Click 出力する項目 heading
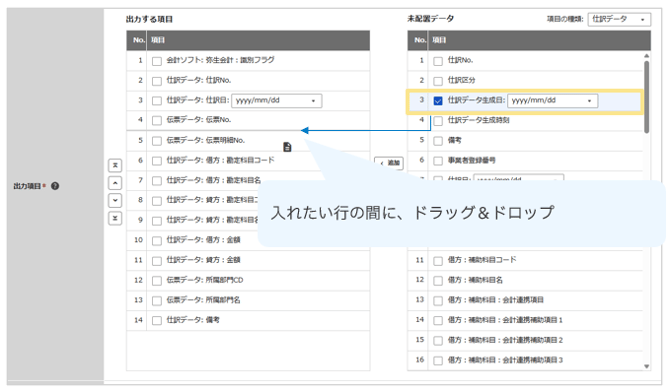 (x=149, y=19)
